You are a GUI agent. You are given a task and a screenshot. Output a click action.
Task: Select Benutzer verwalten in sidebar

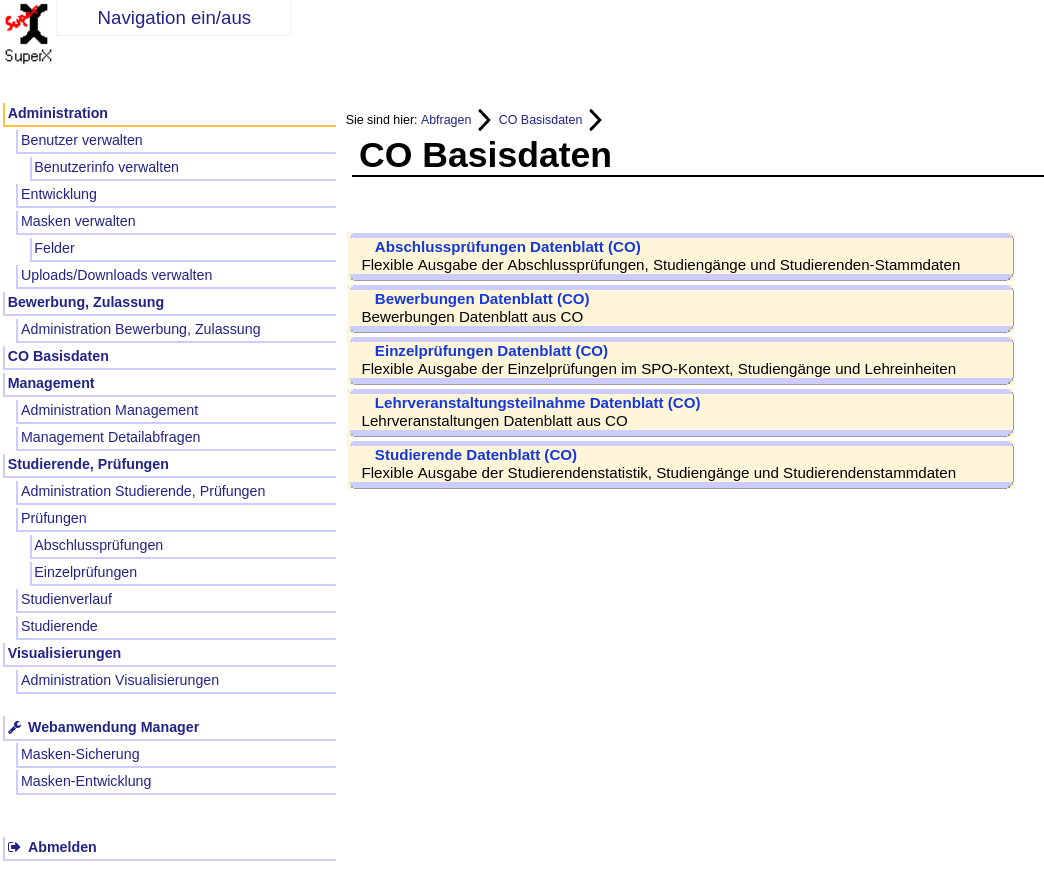(x=82, y=140)
